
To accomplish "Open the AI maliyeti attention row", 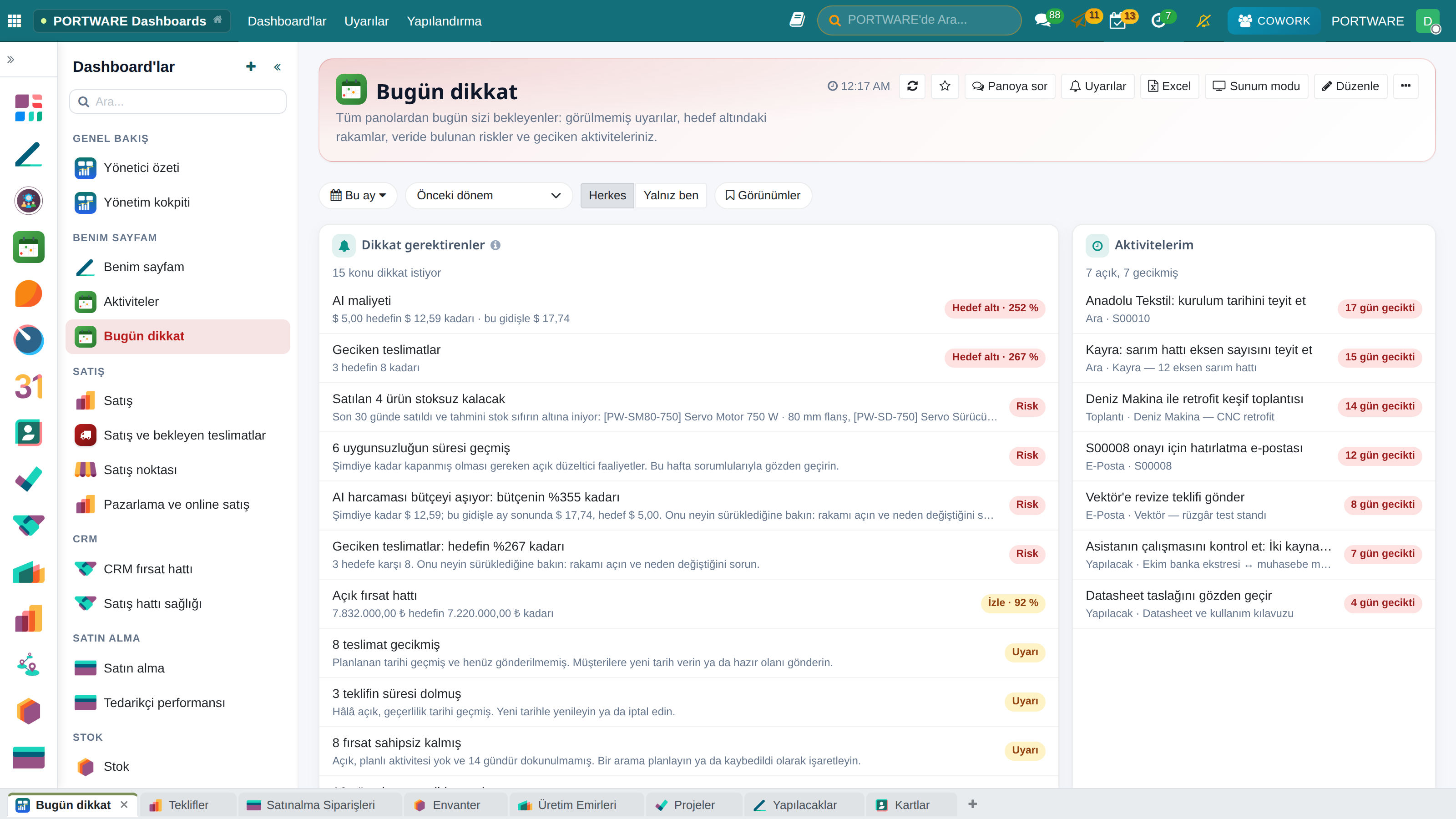I will pos(688,308).
